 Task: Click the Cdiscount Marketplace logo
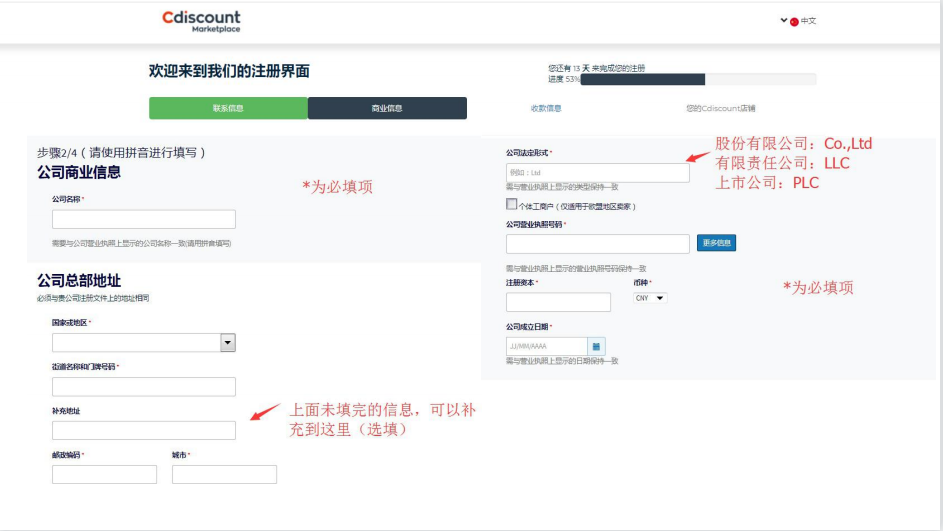tap(201, 21)
